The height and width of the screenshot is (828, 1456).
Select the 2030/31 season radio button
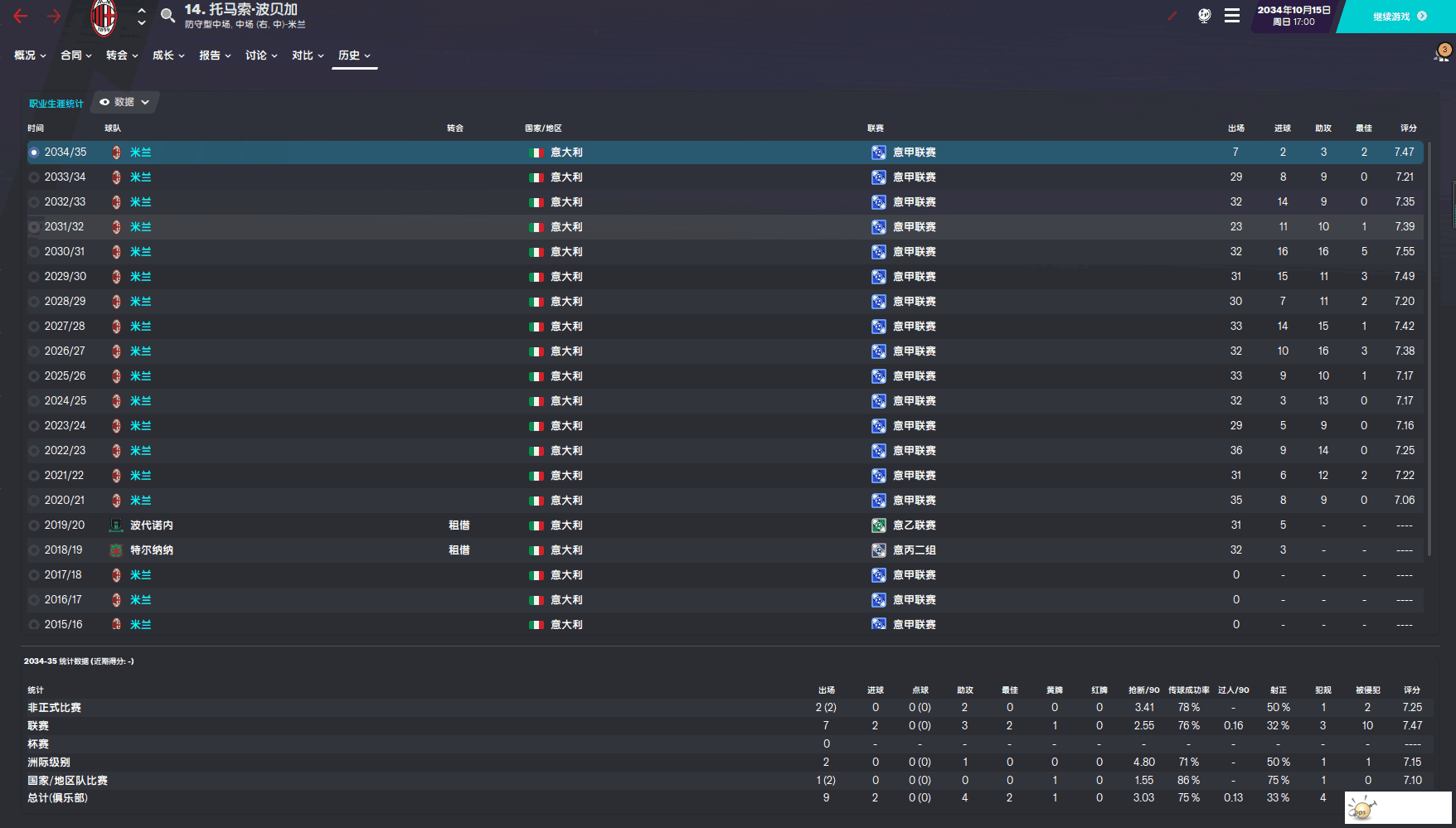pyautogui.click(x=34, y=252)
